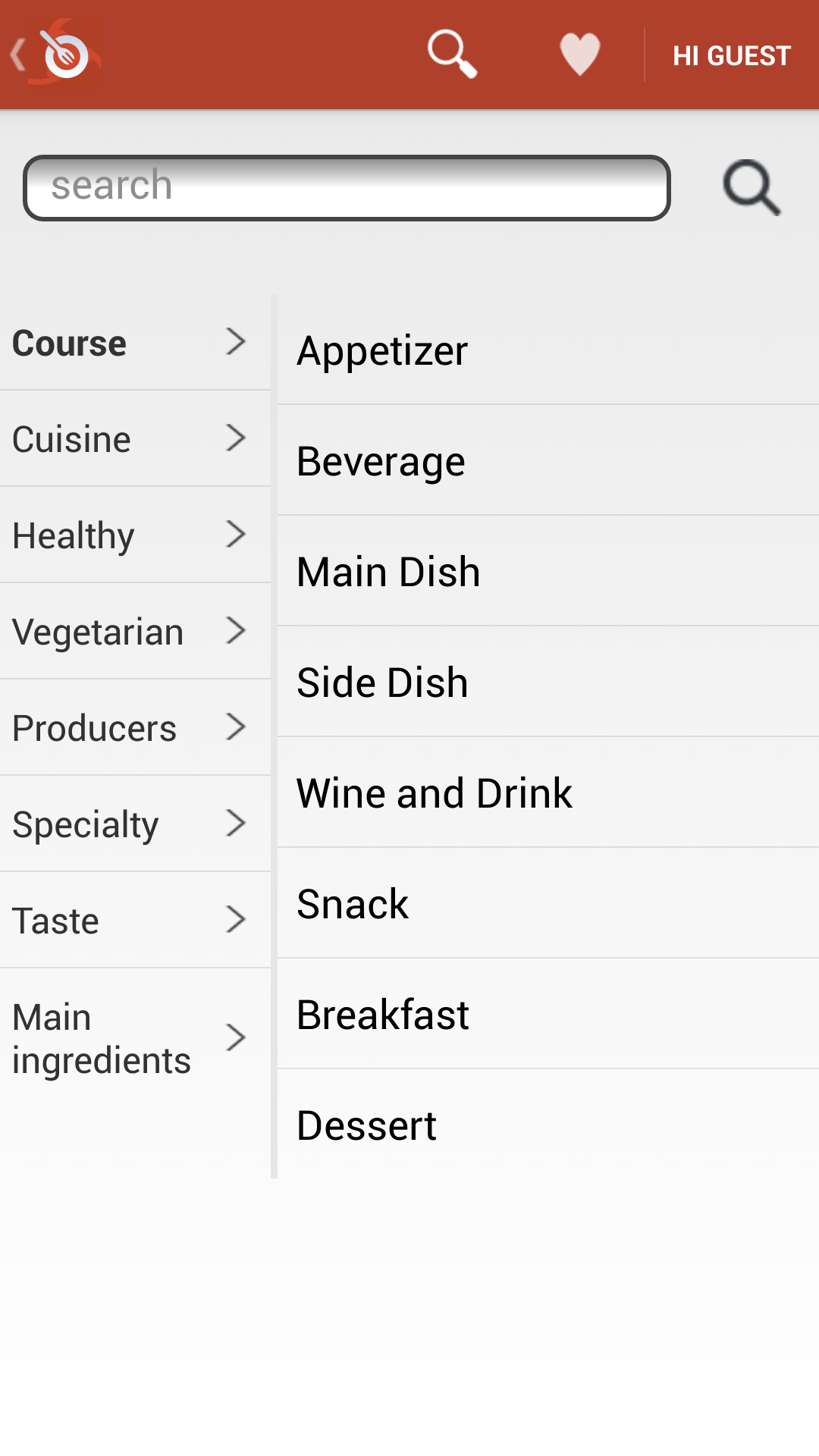
Task: Pick Dessert from the list
Action: (367, 1125)
